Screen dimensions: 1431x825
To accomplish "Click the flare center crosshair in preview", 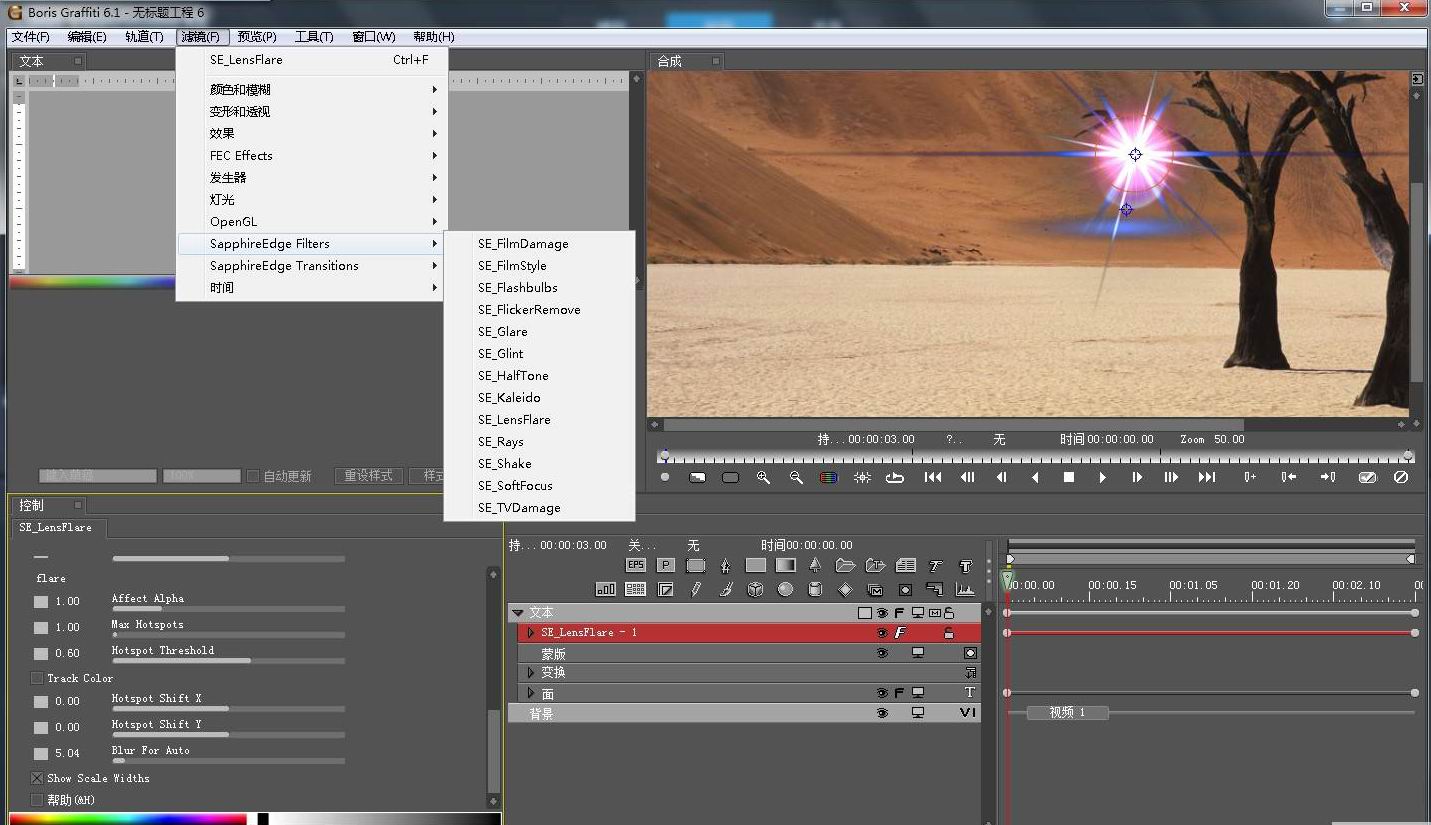I will tap(1135, 154).
